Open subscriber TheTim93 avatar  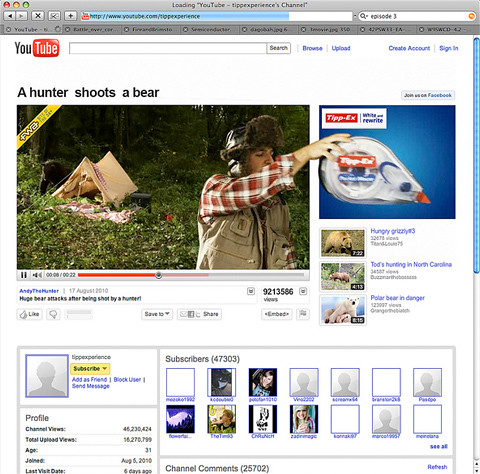(221, 419)
